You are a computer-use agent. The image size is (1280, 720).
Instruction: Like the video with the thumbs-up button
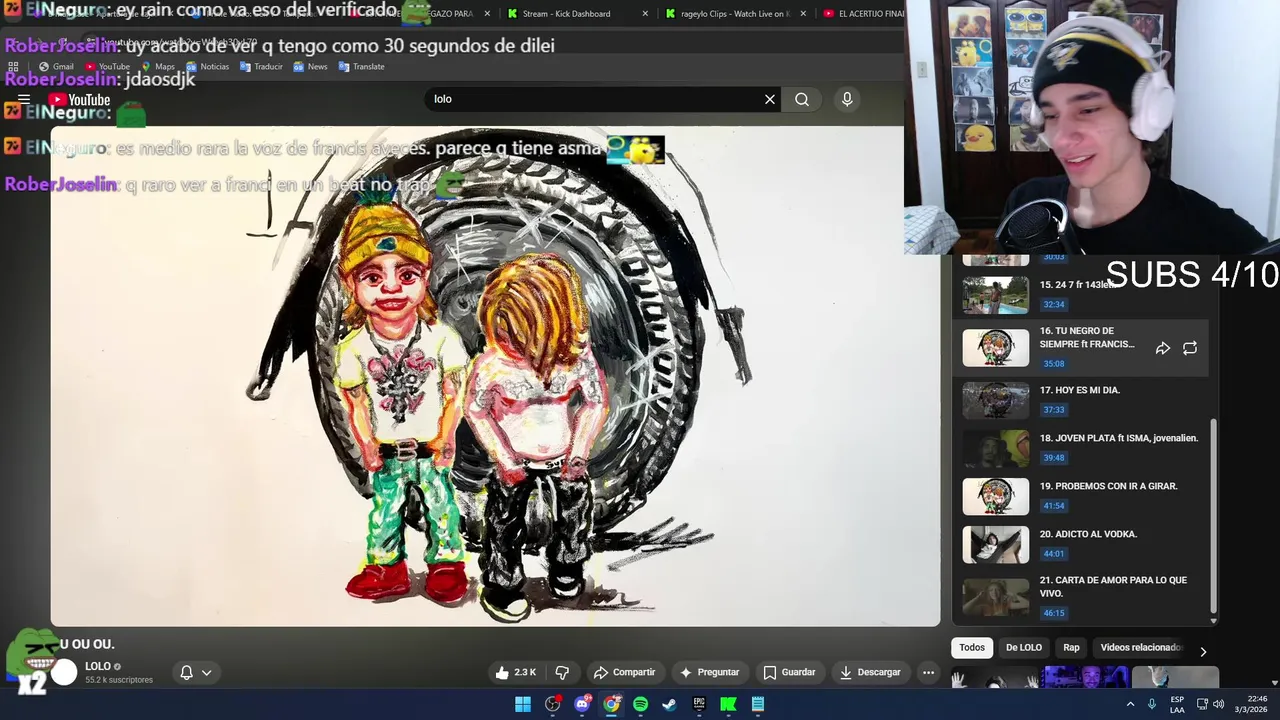click(x=516, y=672)
